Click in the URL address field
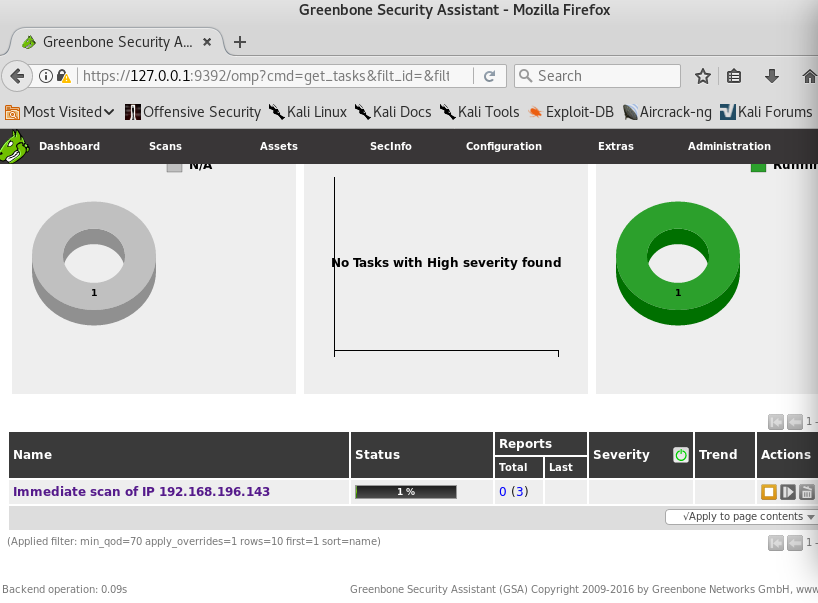818x603 pixels. tap(266, 76)
